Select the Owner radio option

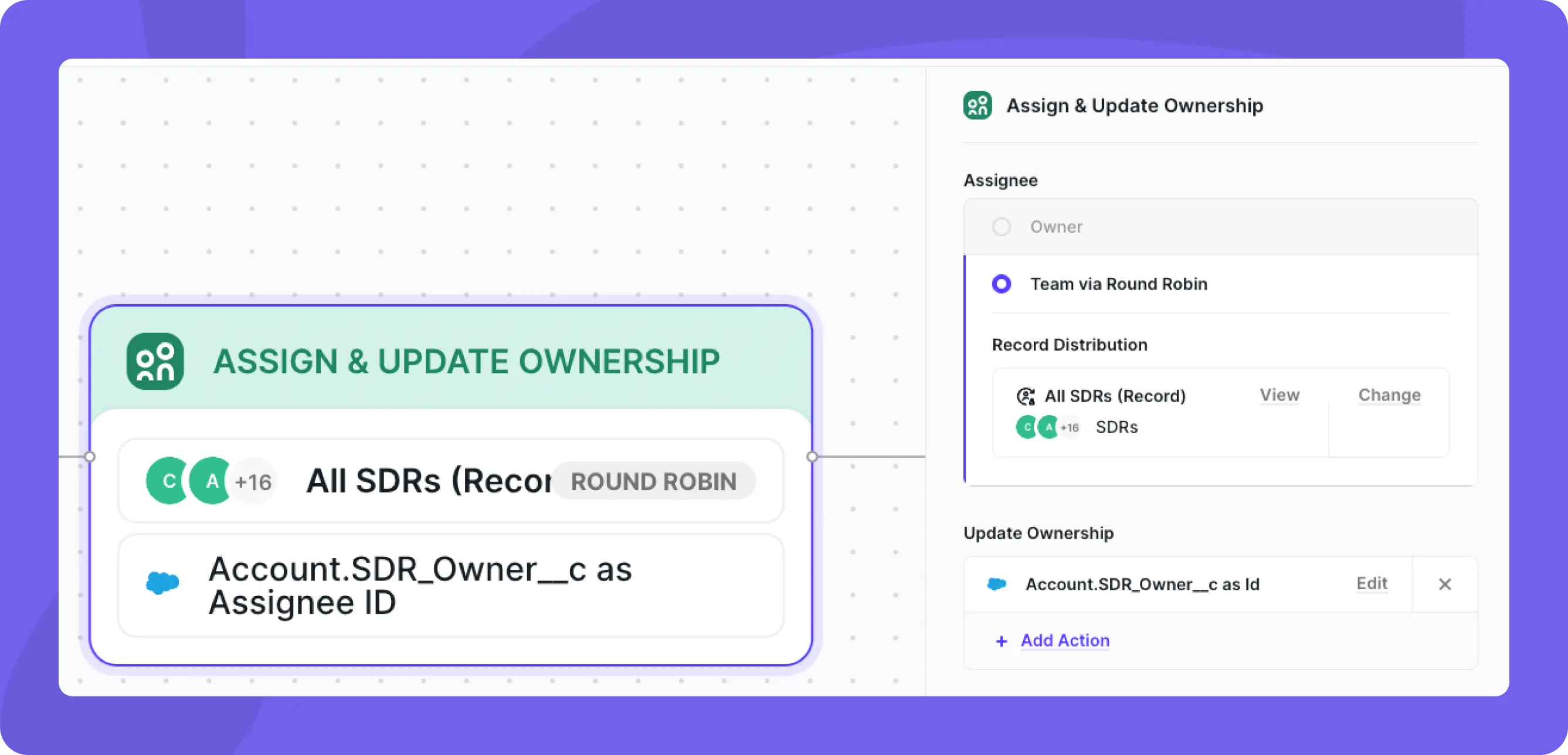[x=1002, y=227]
